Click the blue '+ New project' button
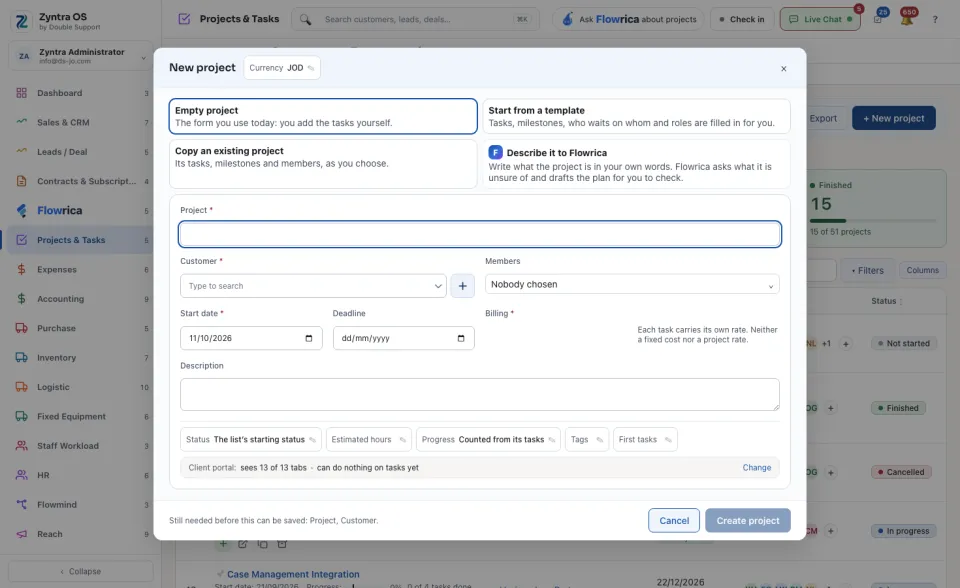 894,118
